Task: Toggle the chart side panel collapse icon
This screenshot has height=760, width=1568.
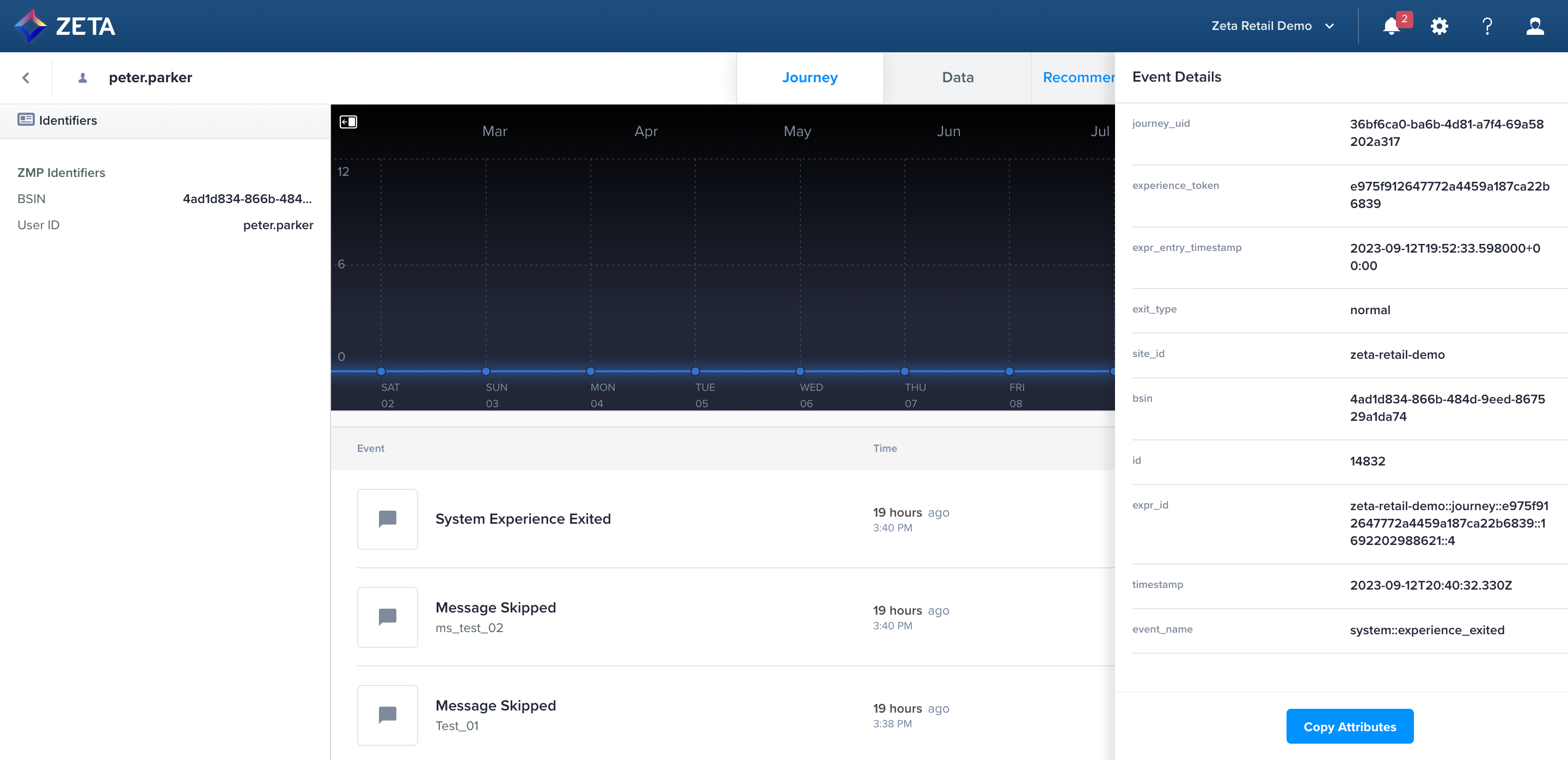Action: point(348,122)
